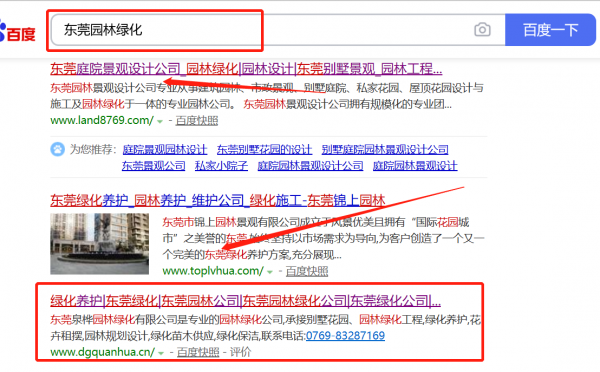Click the 评价 link

pyautogui.click(x=240, y=352)
